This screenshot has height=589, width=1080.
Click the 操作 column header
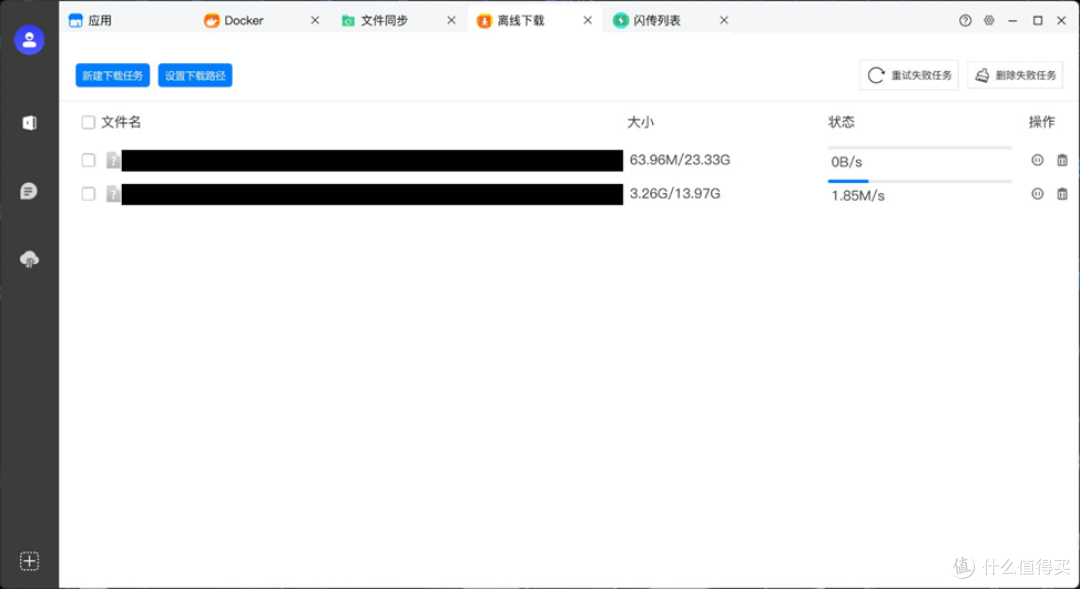pos(1041,123)
